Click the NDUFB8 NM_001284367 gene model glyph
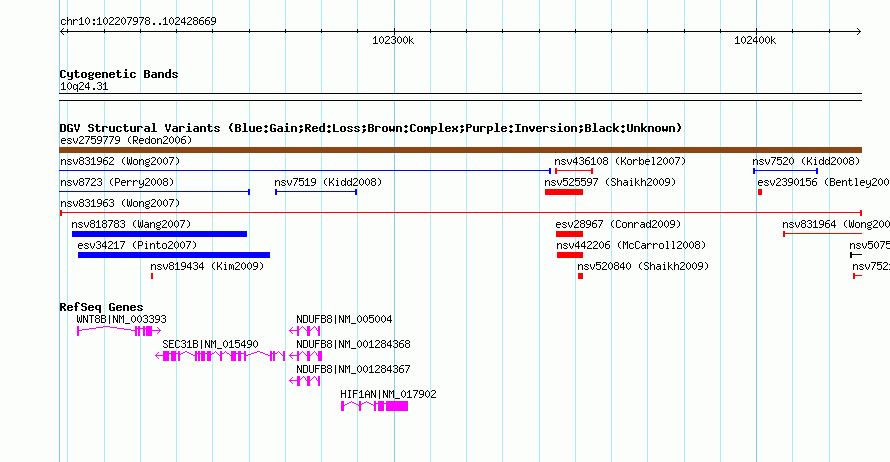 305,381
